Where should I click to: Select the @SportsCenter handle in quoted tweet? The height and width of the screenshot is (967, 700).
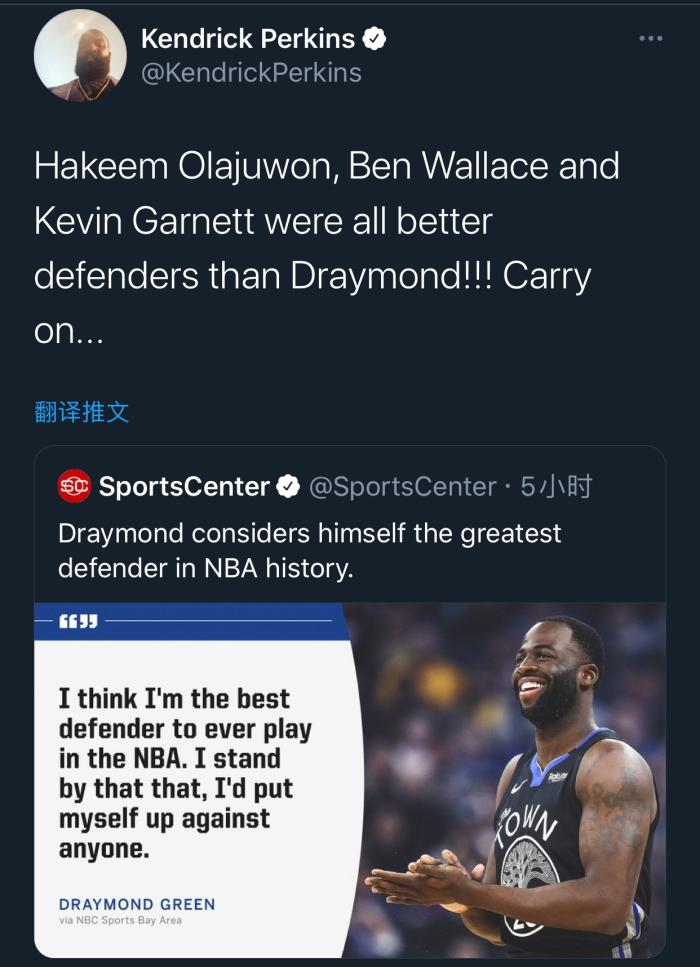click(x=402, y=487)
